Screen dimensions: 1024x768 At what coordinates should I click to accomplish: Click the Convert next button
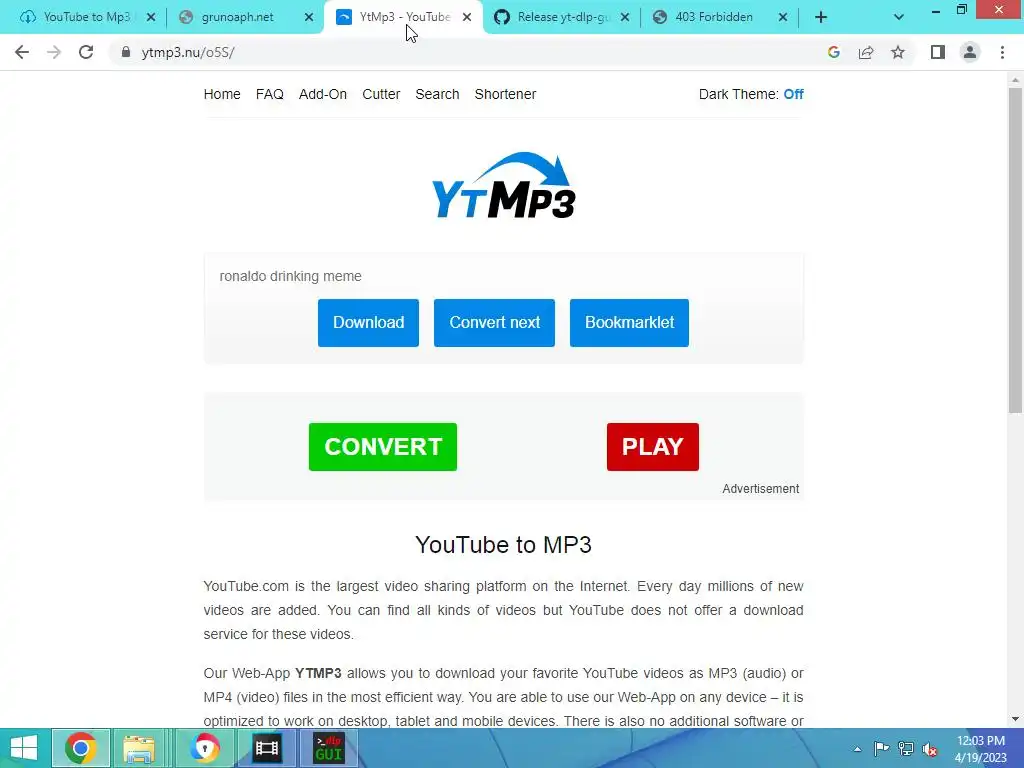tap(494, 323)
